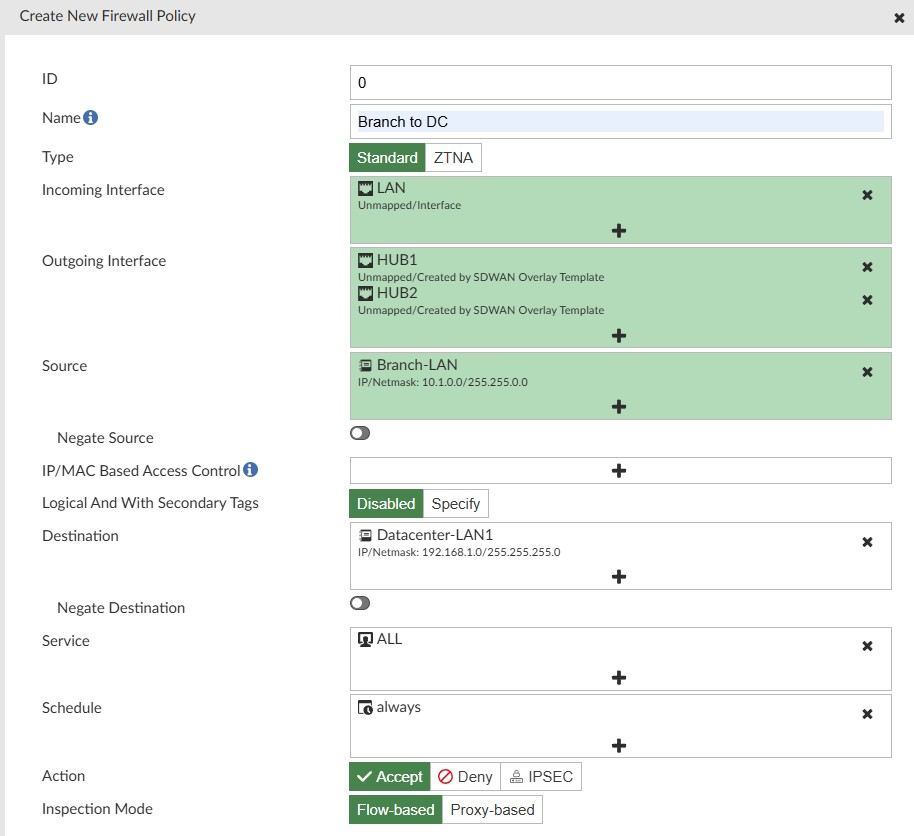Add IP/MAC Based Access Control entry

tap(619, 471)
